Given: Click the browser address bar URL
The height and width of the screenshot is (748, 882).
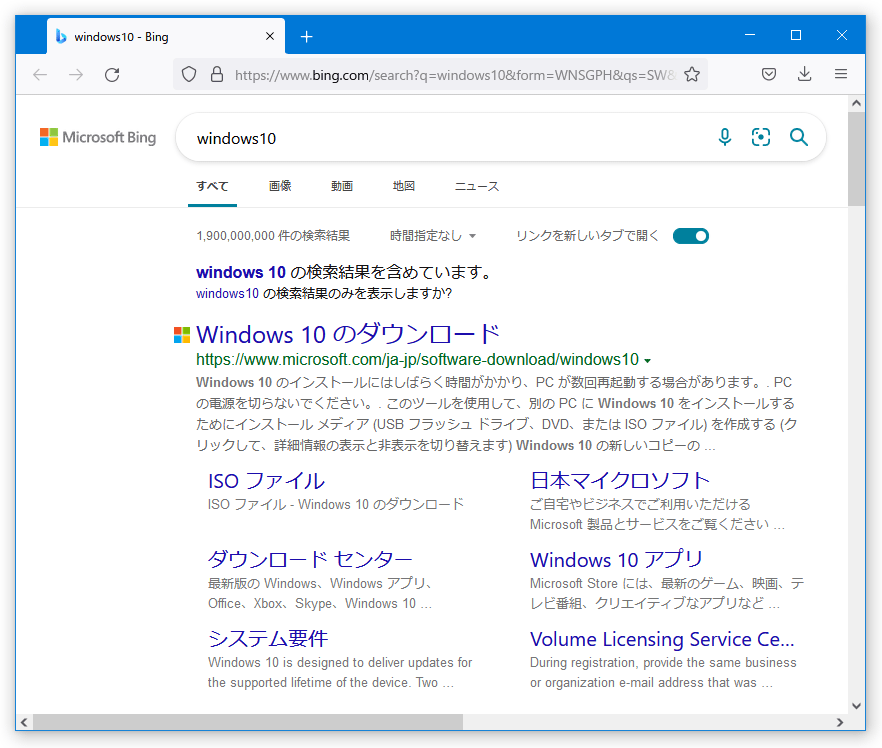Looking at the screenshot, I should [454, 75].
